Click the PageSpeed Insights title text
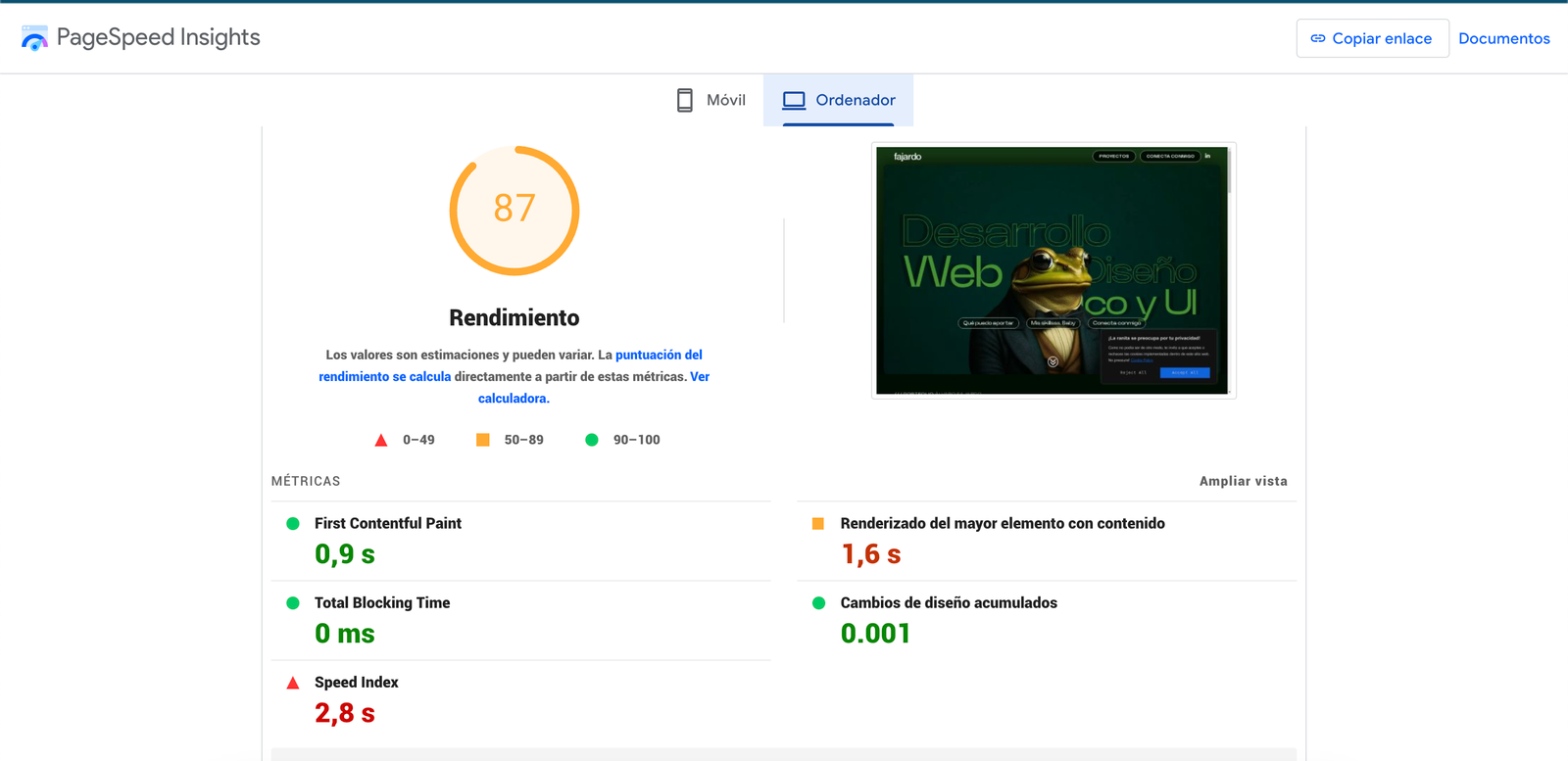Viewport: 1568px width, 761px height. (x=158, y=37)
